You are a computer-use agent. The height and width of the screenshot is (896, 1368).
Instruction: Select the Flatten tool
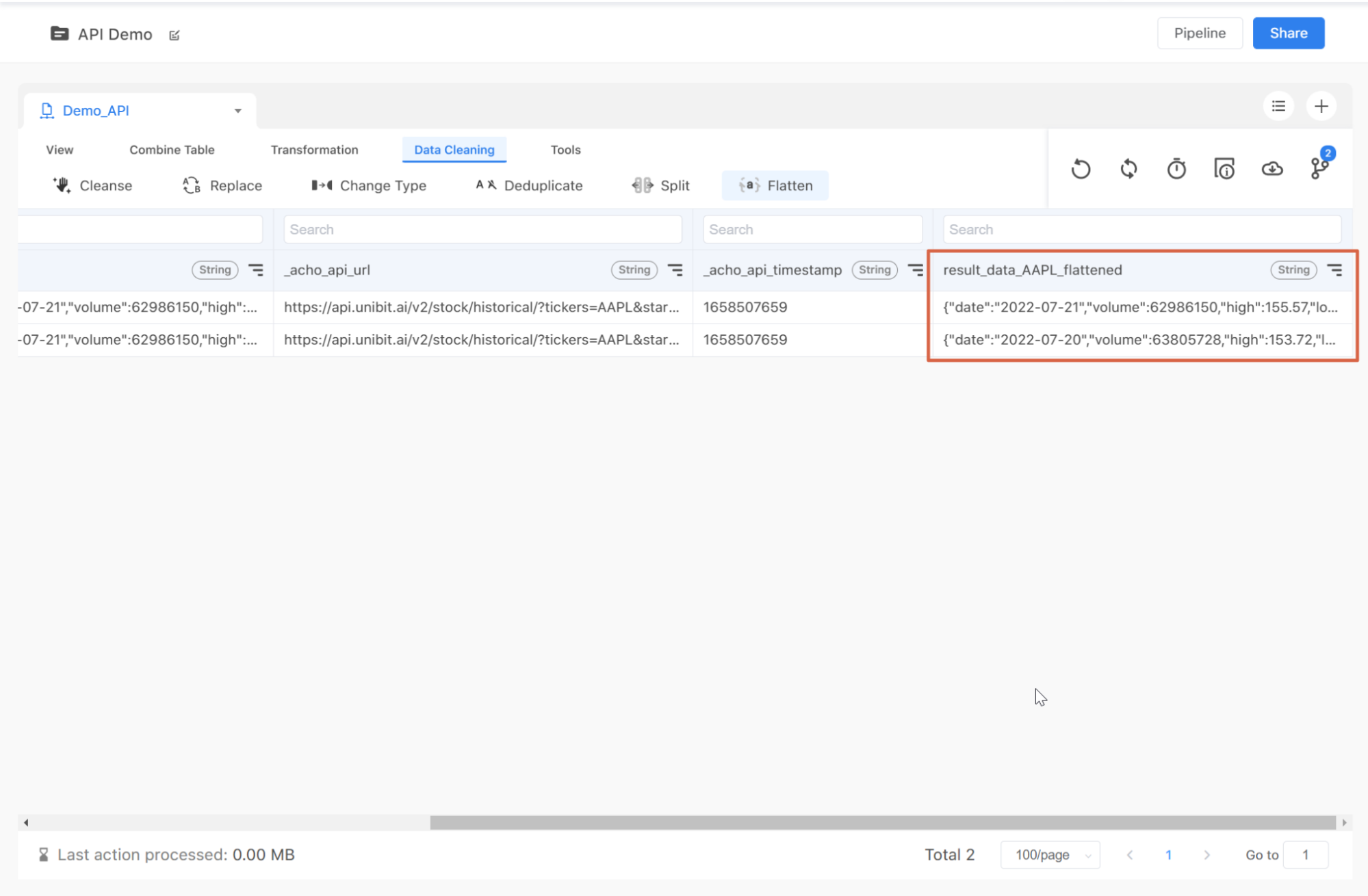point(775,185)
